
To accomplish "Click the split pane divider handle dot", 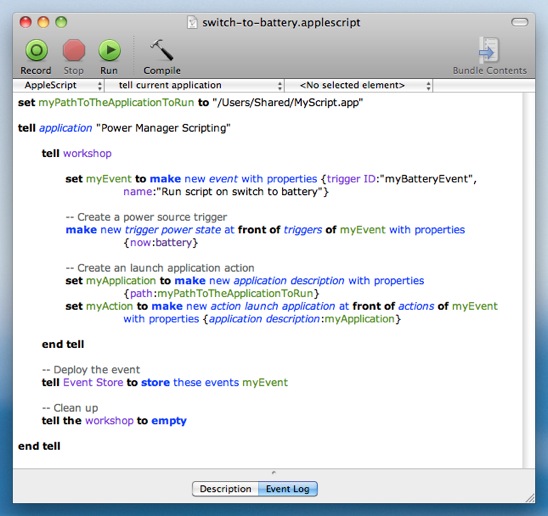I will 274,473.
